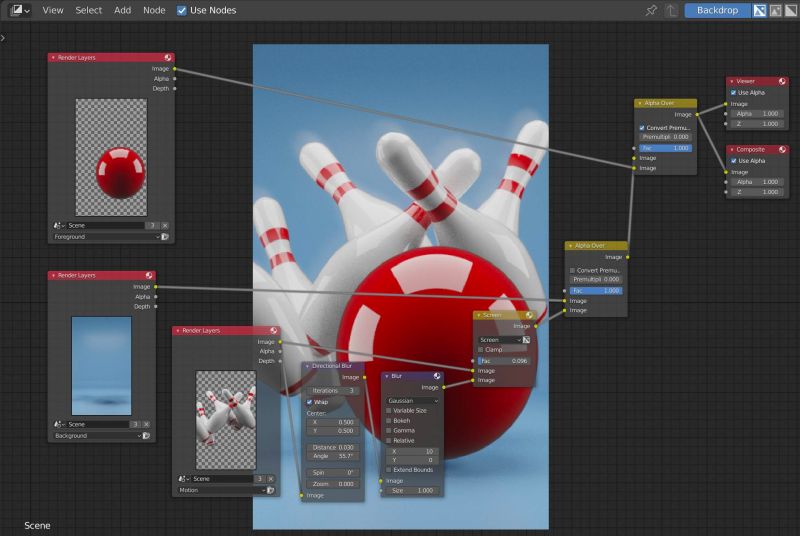Screen dimensions: 800x536
Task: Open the Screen blend mode dropdown
Action: [x=500, y=340]
